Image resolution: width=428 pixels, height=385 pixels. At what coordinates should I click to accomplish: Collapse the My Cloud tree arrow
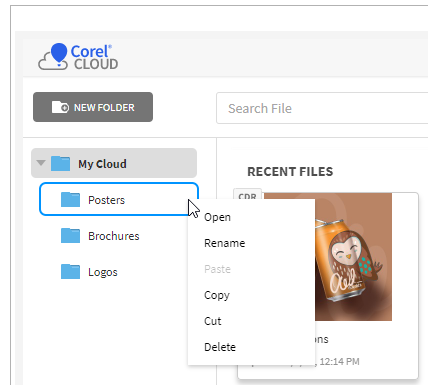coord(41,163)
